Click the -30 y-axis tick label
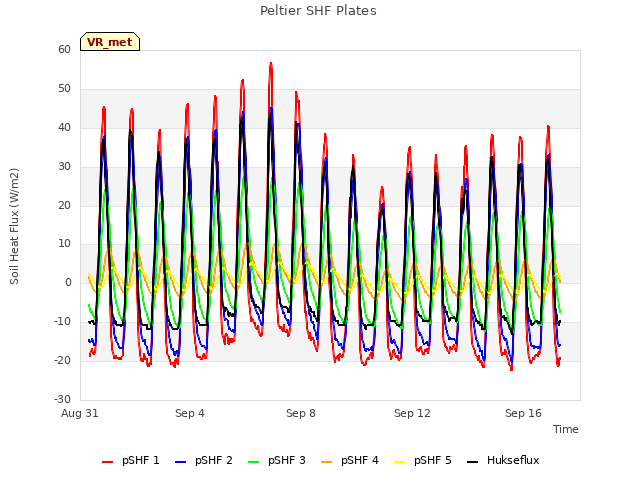Image resolution: width=640 pixels, height=480 pixels. tap(62, 399)
